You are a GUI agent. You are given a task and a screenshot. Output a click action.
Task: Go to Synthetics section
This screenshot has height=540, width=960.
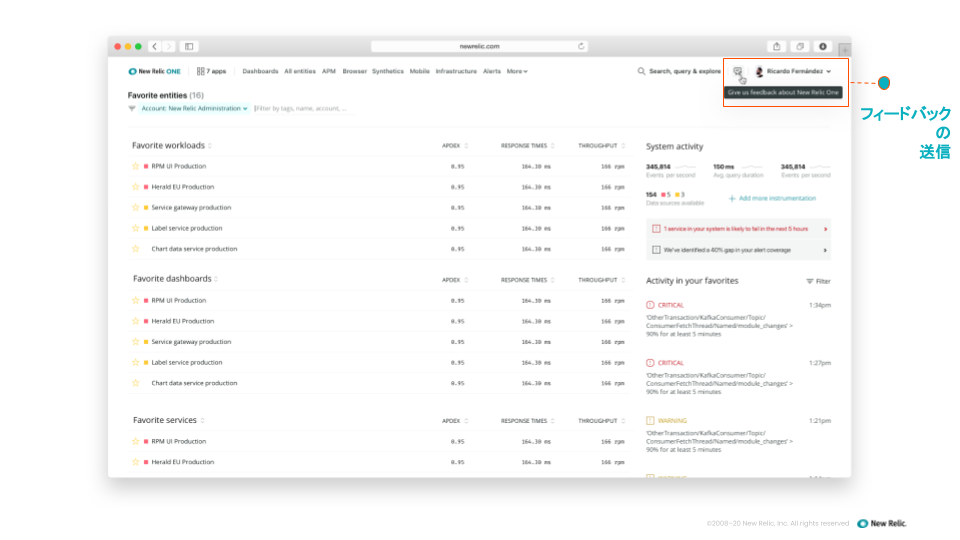click(388, 71)
